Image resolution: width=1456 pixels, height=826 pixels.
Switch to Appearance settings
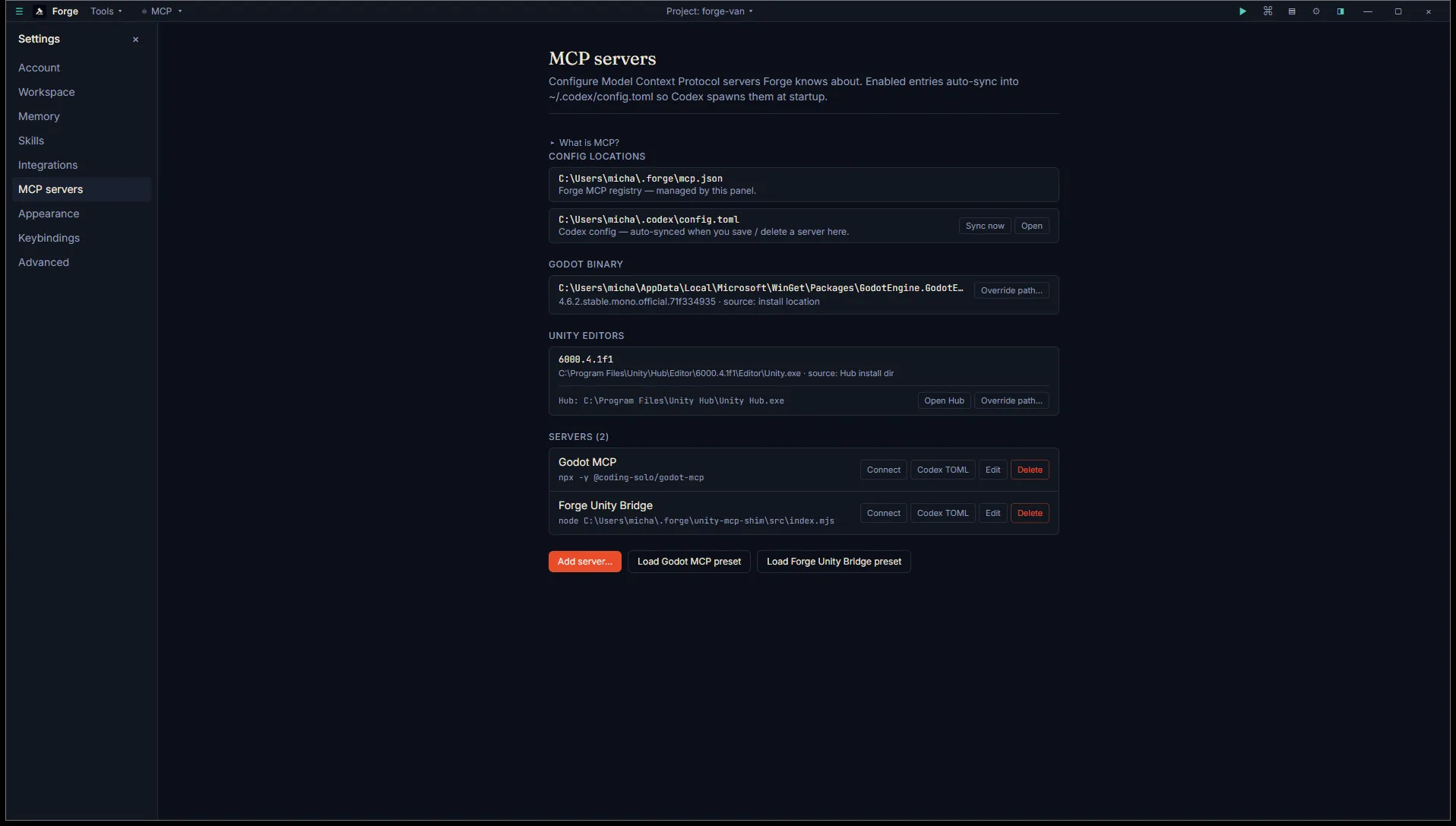tap(82, 214)
